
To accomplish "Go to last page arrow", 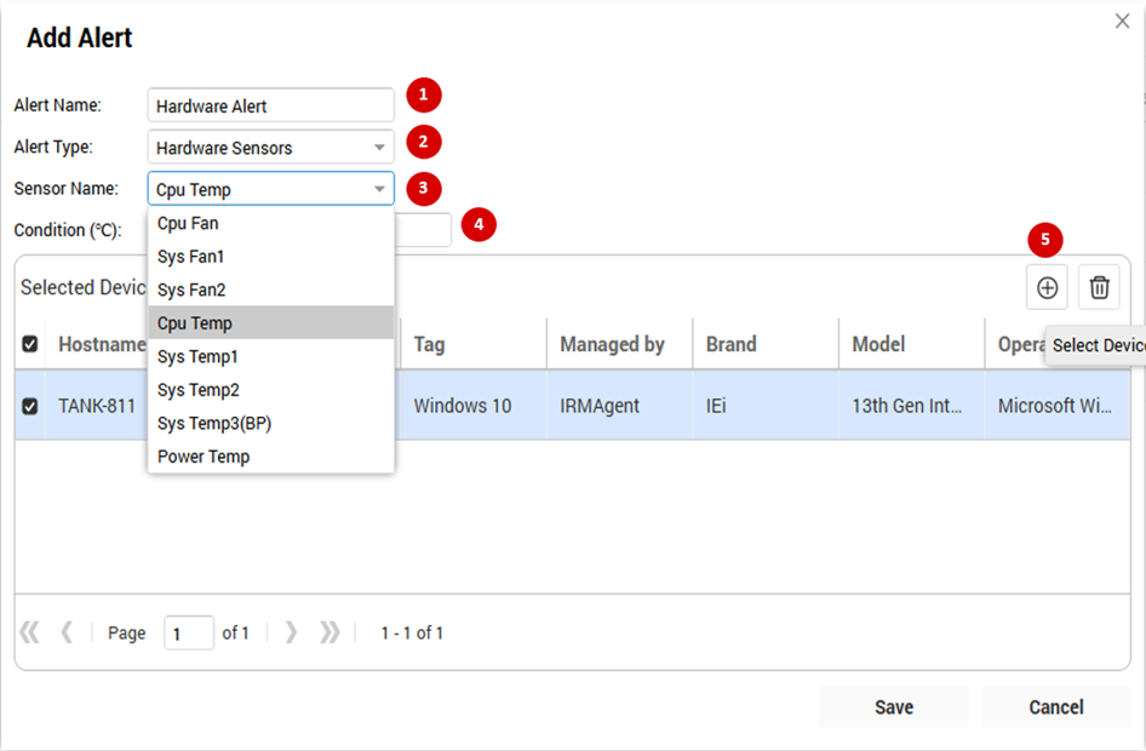I will (330, 632).
